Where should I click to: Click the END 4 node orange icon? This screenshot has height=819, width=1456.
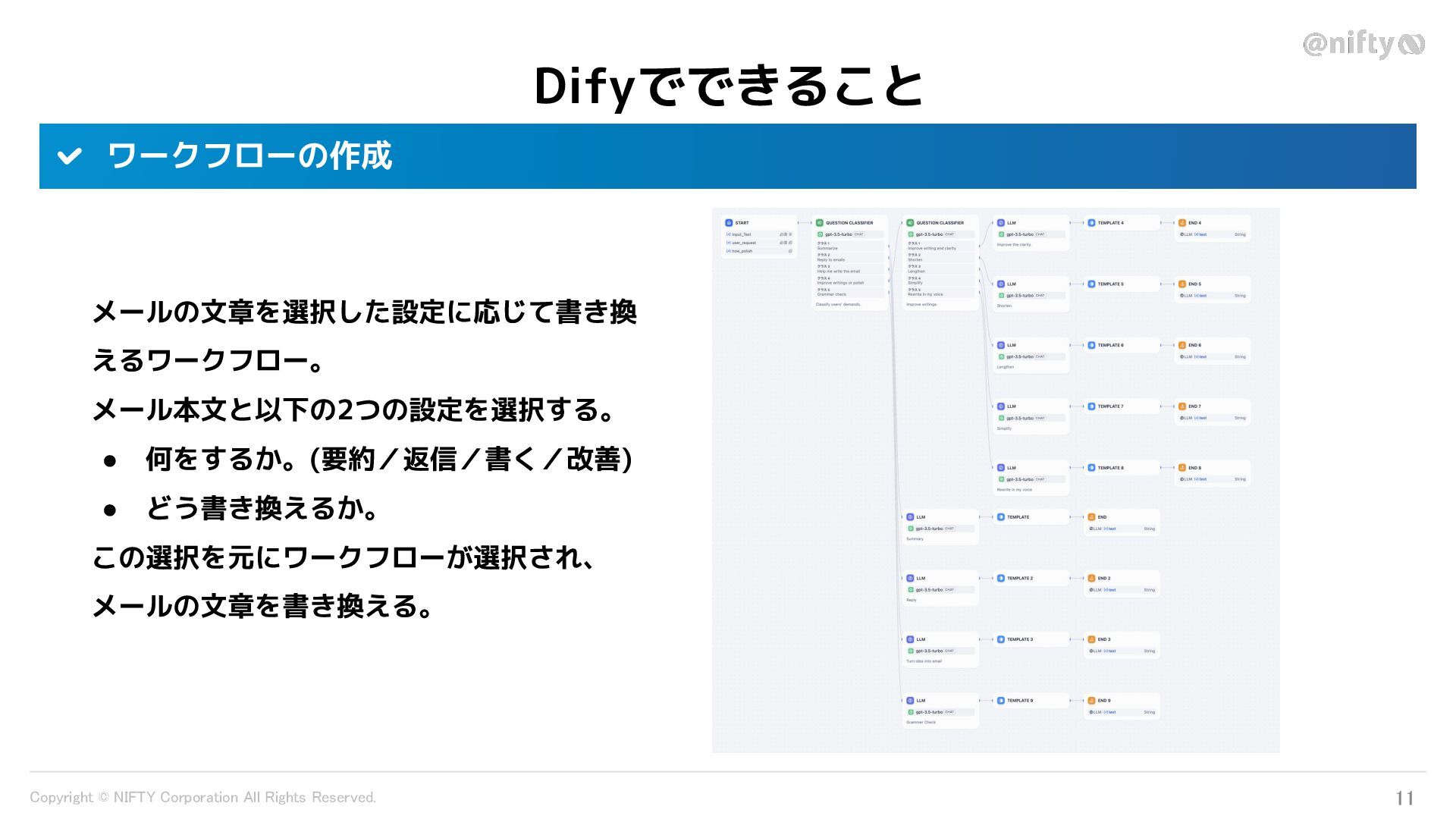tap(1181, 223)
